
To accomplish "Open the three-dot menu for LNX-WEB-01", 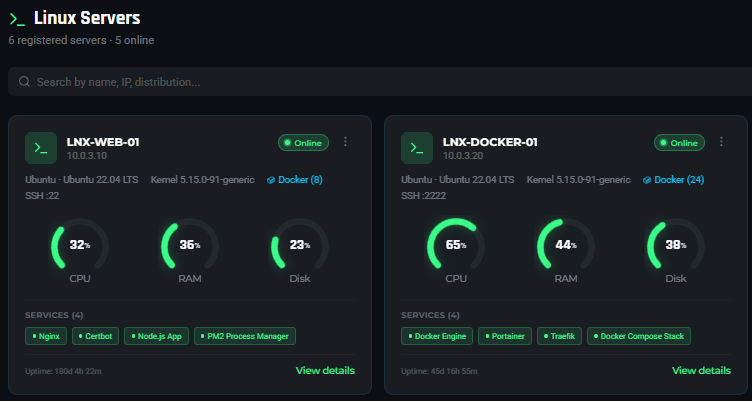I will pos(345,142).
